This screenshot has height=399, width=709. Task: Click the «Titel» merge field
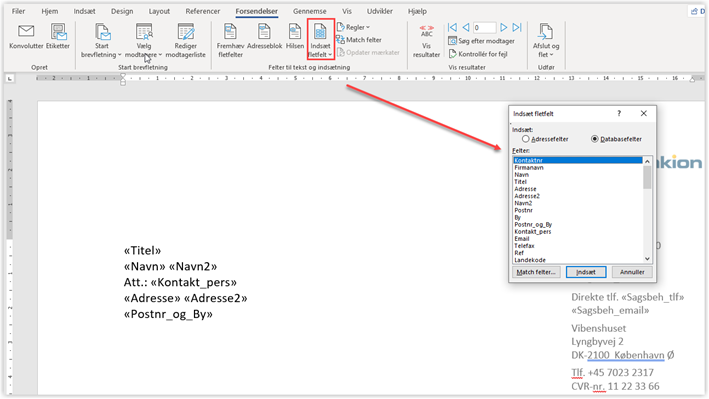coord(142,251)
